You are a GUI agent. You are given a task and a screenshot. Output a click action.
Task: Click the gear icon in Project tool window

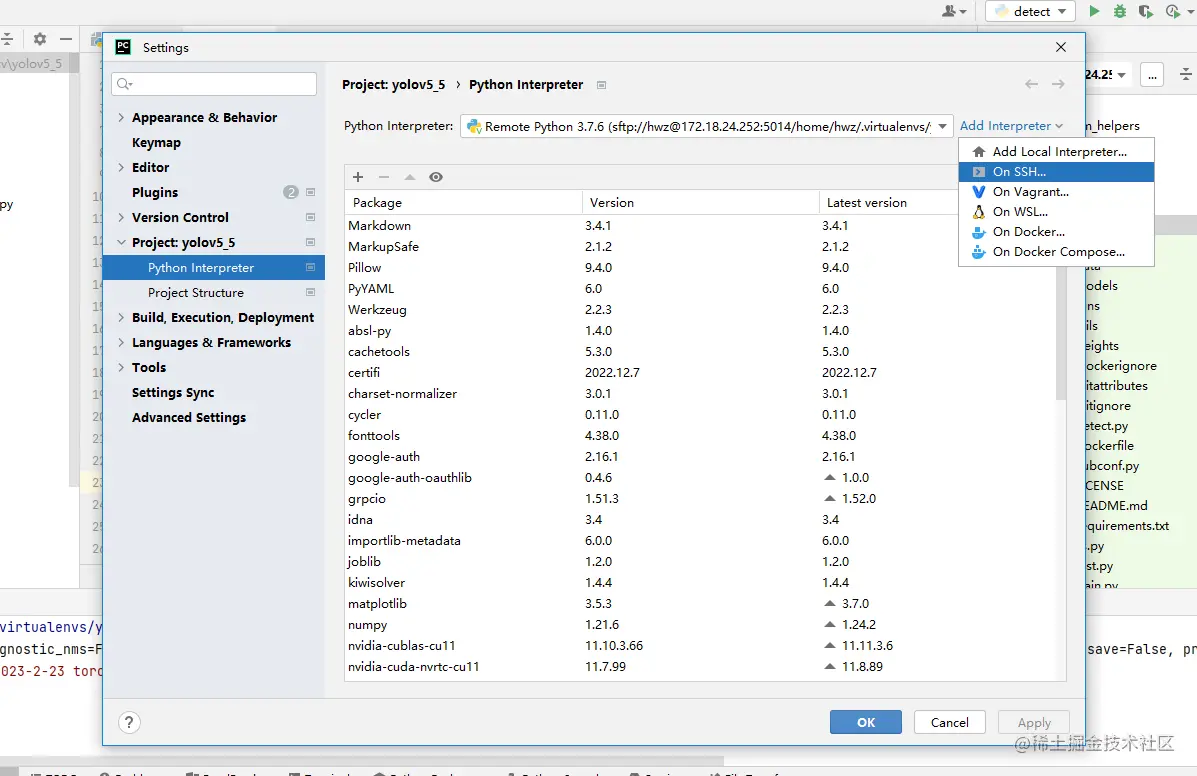(x=40, y=38)
